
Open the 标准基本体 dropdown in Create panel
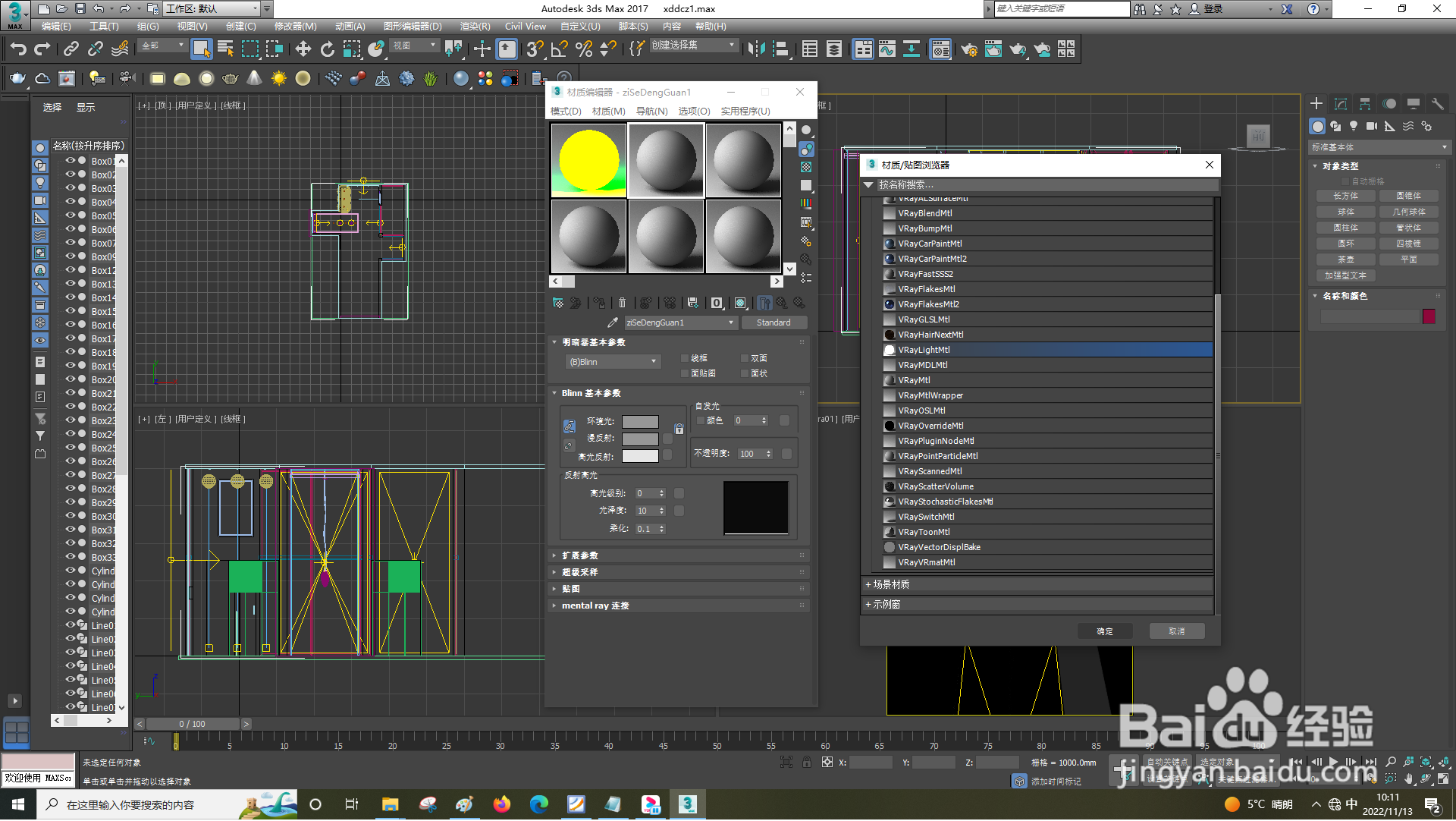click(x=1379, y=148)
